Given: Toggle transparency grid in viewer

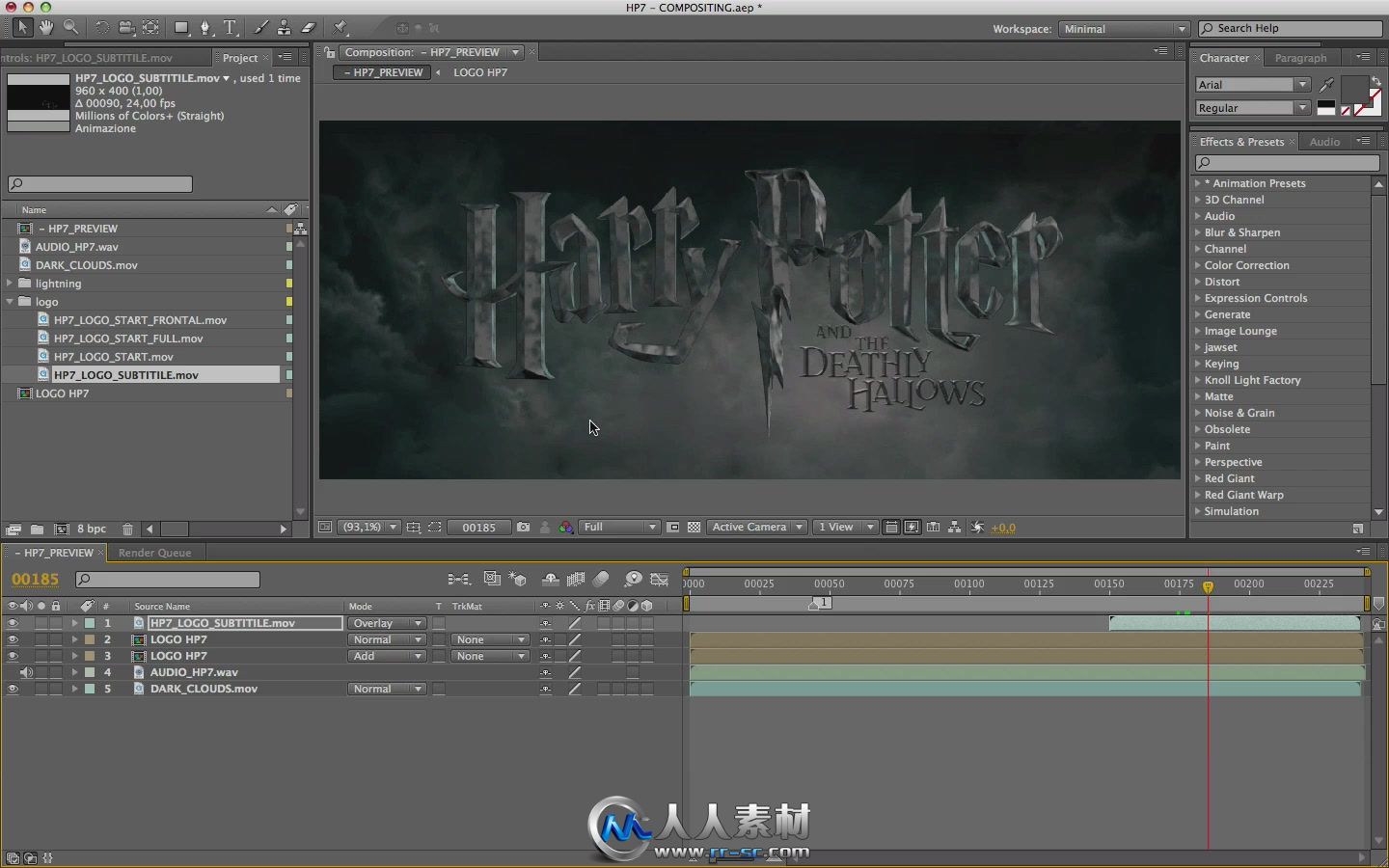Looking at the screenshot, I should 694,528.
